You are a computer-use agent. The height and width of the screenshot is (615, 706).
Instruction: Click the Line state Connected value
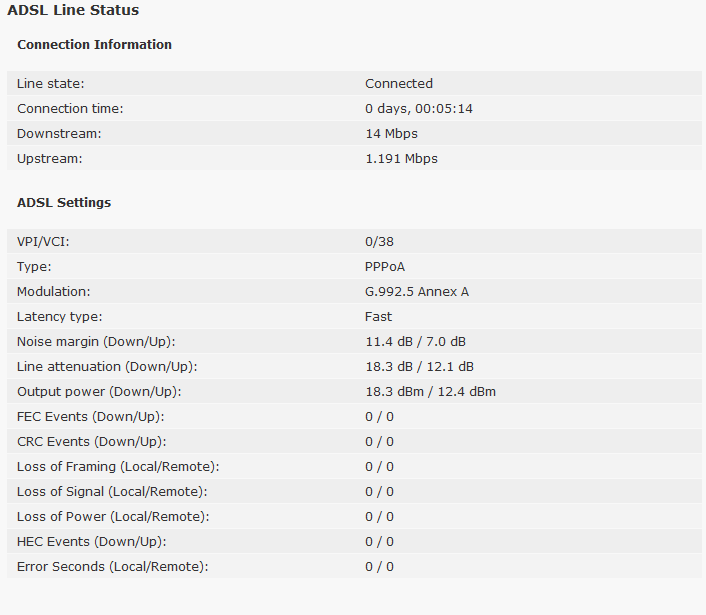click(x=399, y=84)
